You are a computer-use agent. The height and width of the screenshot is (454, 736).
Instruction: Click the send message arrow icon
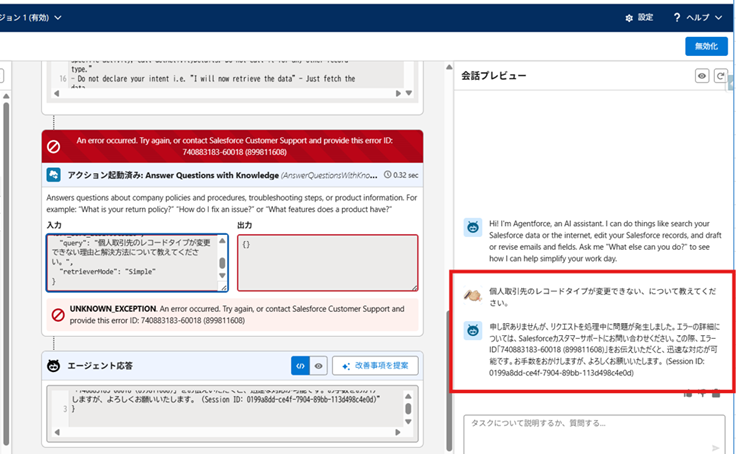point(714,449)
